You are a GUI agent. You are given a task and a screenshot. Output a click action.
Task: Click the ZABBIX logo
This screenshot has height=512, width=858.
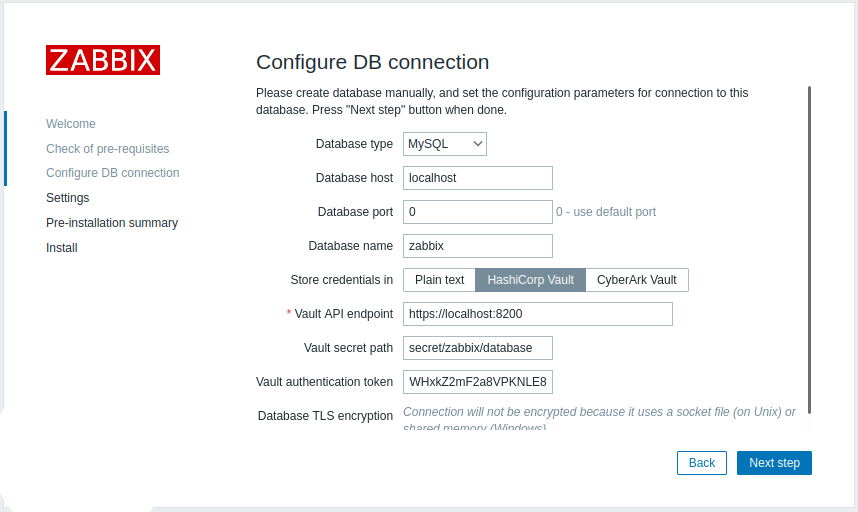[x=103, y=60]
